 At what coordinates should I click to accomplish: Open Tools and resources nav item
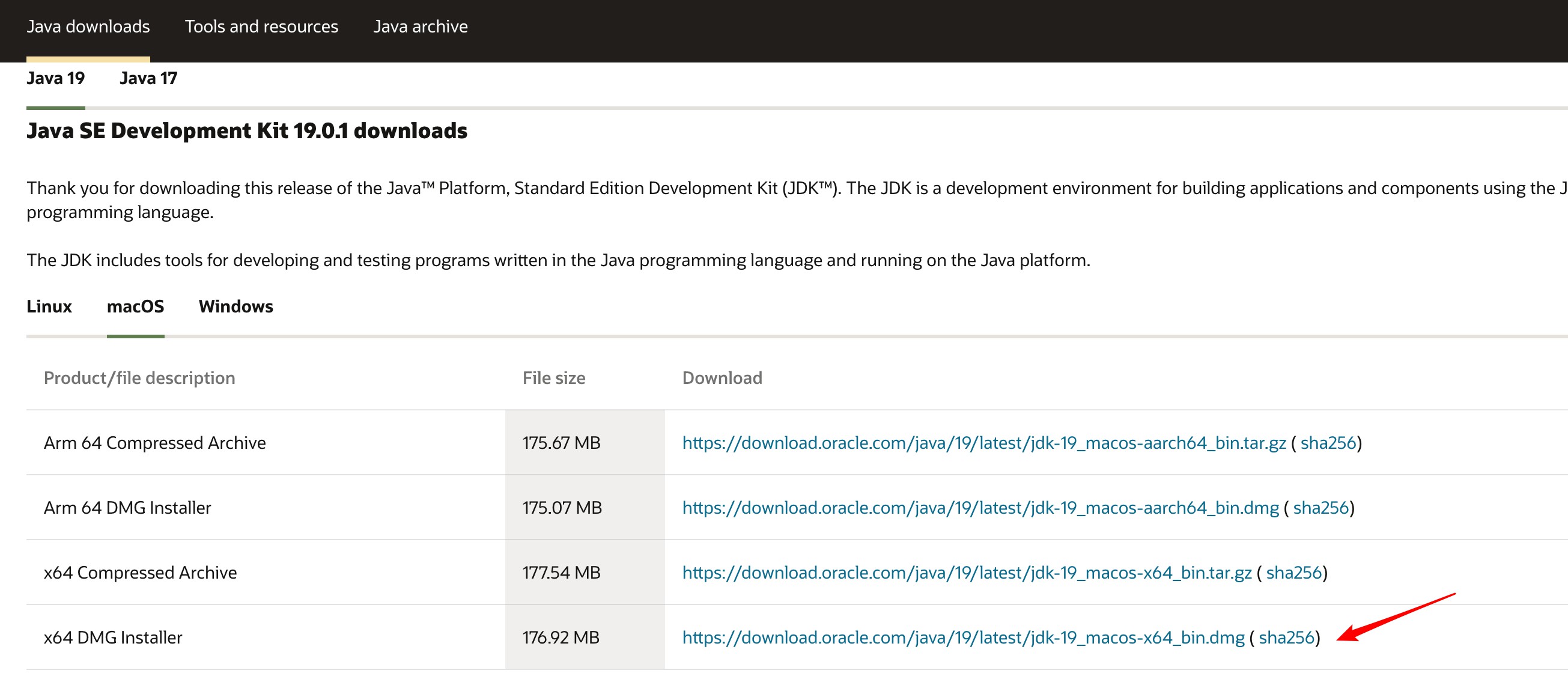pyautogui.click(x=261, y=27)
